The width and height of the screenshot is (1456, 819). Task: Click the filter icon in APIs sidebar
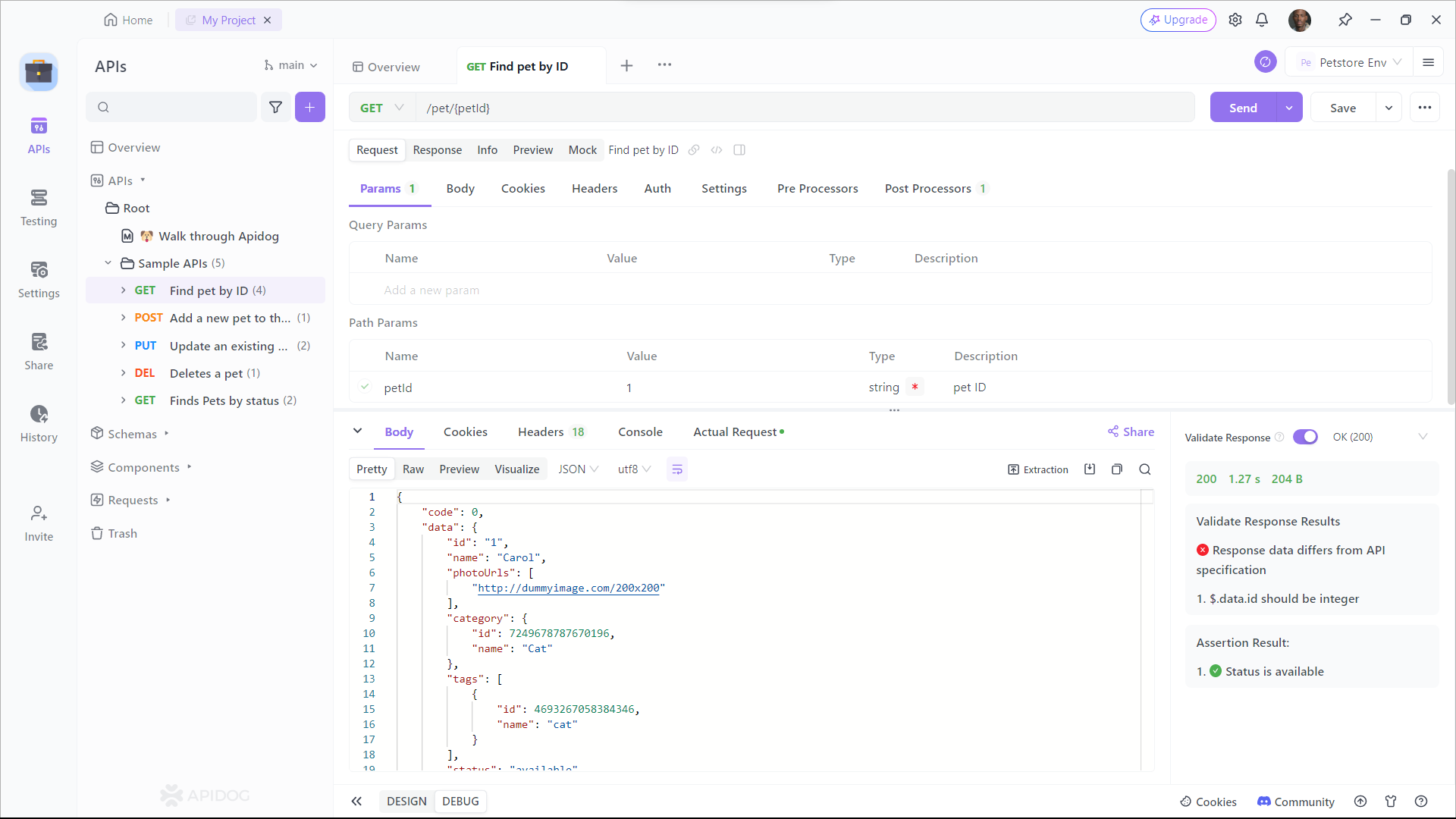(275, 107)
